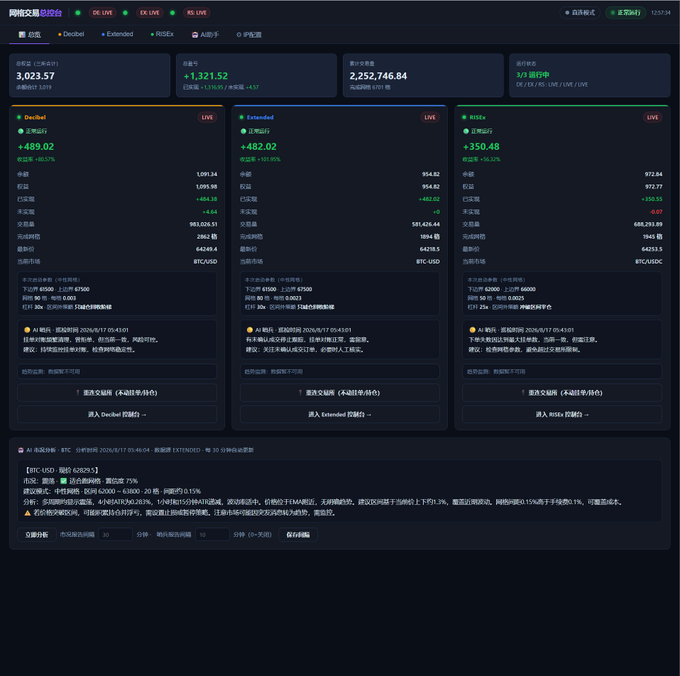Image resolution: width=680 pixels, height=676 pixels.
Task: Open 进入 Extended 控制台 link
Action: 340,415
